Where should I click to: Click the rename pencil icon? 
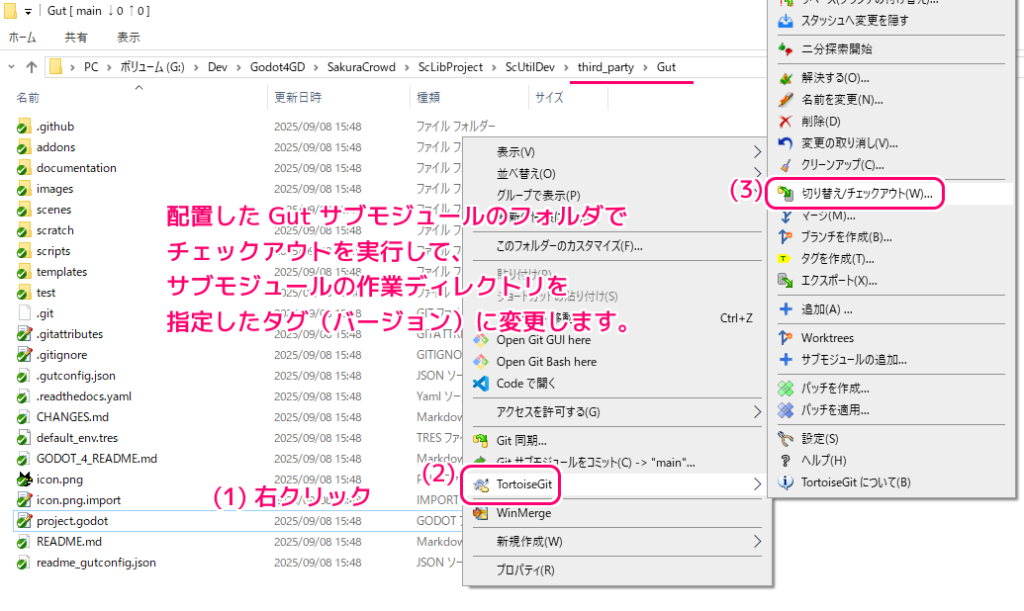tap(786, 100)
